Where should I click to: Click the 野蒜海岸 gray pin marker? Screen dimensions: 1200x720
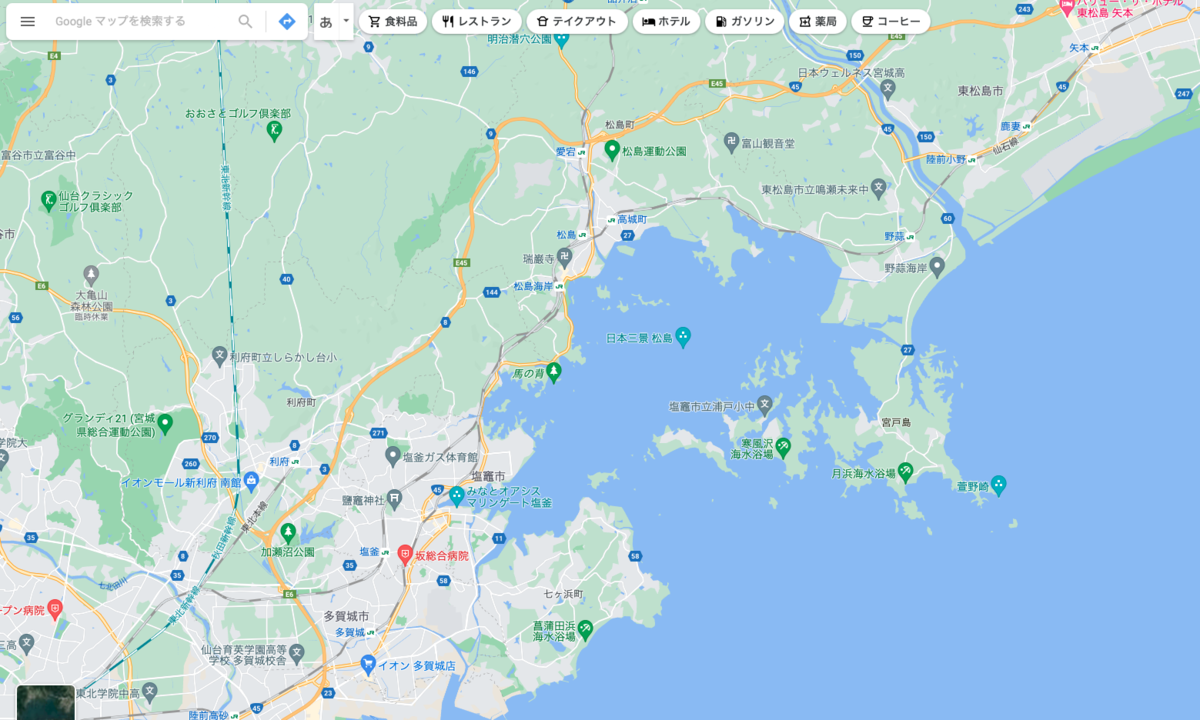(937, 266)
